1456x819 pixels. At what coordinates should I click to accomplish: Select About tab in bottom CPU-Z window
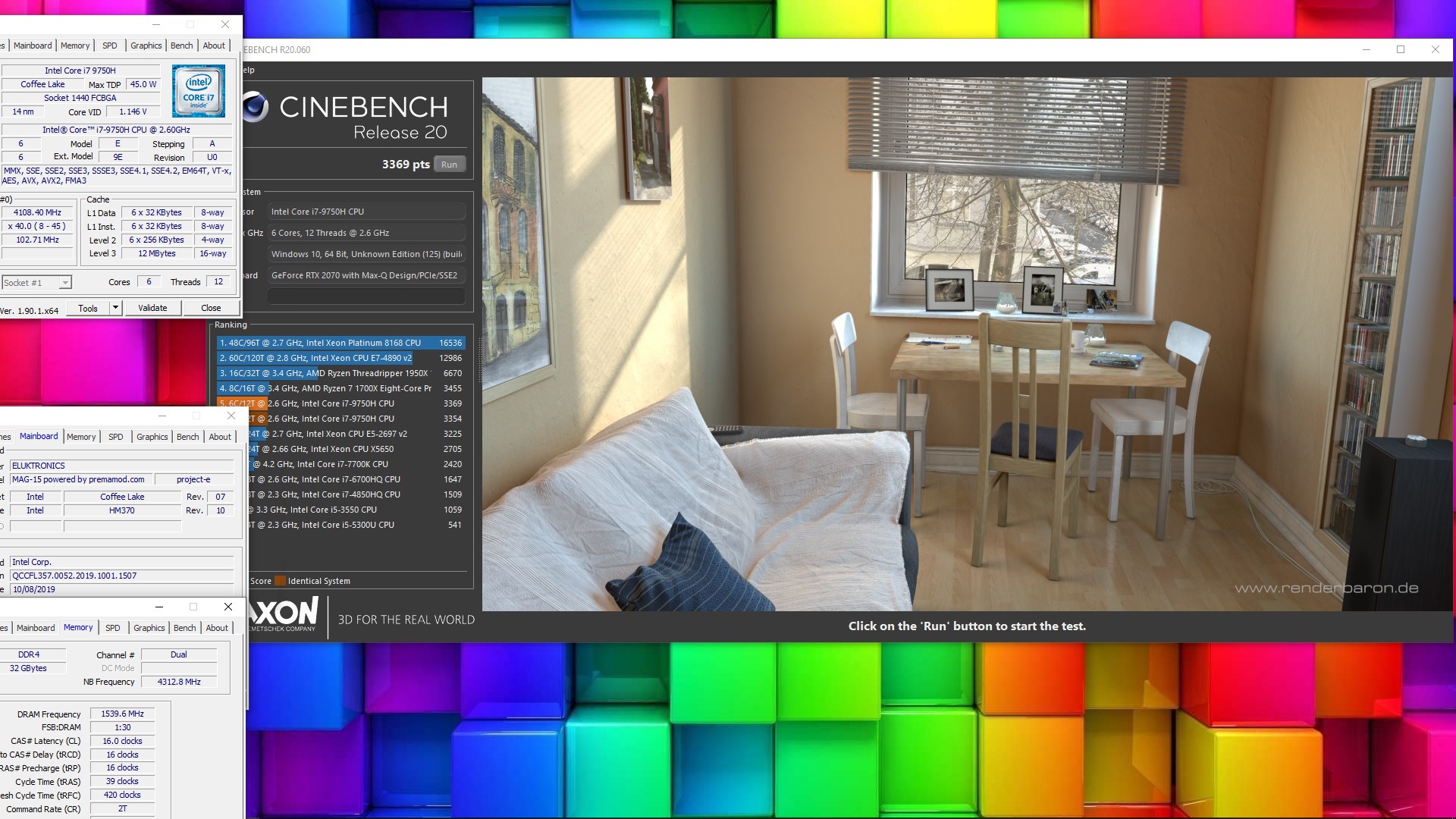pyautogui.click(x=217, y=628)
